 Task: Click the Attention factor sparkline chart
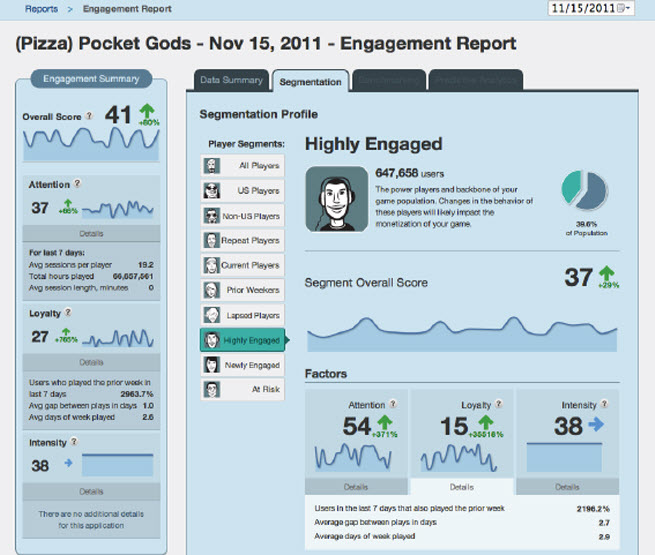353,457
